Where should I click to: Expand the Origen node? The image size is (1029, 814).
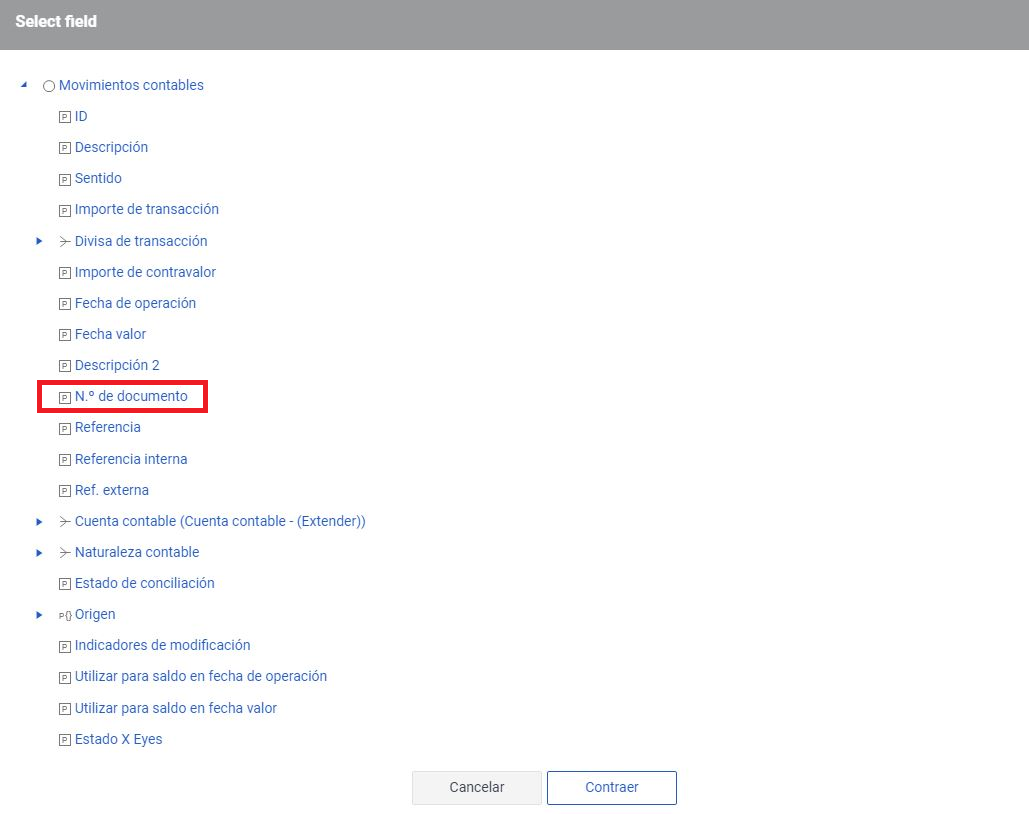point(39,615)
